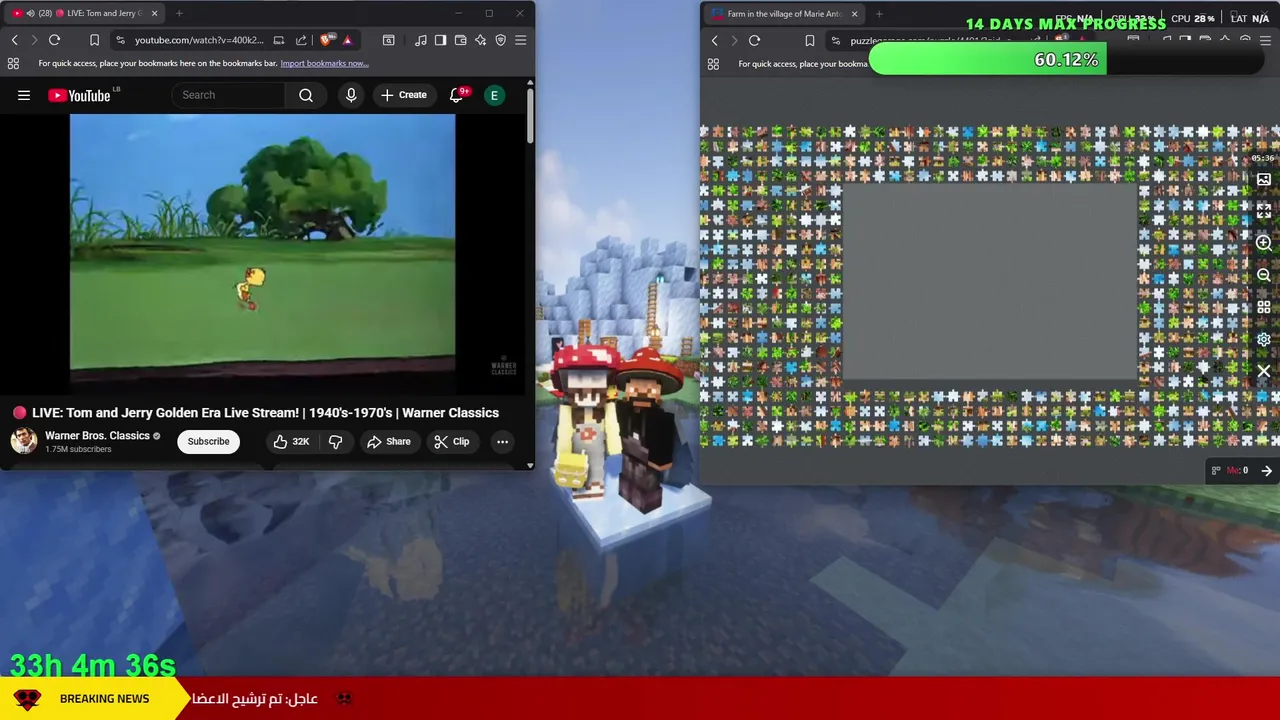Click the picture-in-picture icon in YouTube address bar
Image resolution: width=1280 pixels, height=720 pixels.
[x=279, y=40]
